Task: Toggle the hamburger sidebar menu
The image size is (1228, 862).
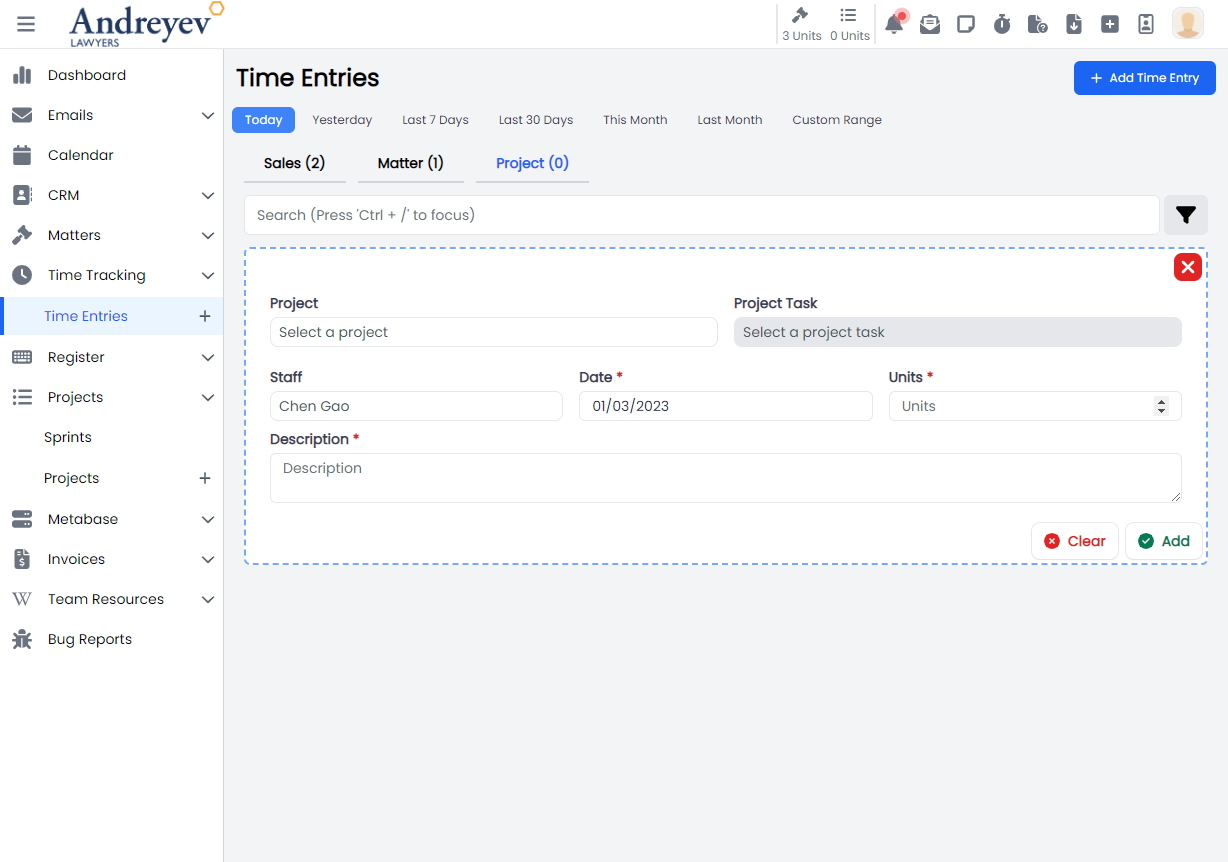Action: (26, 24)
